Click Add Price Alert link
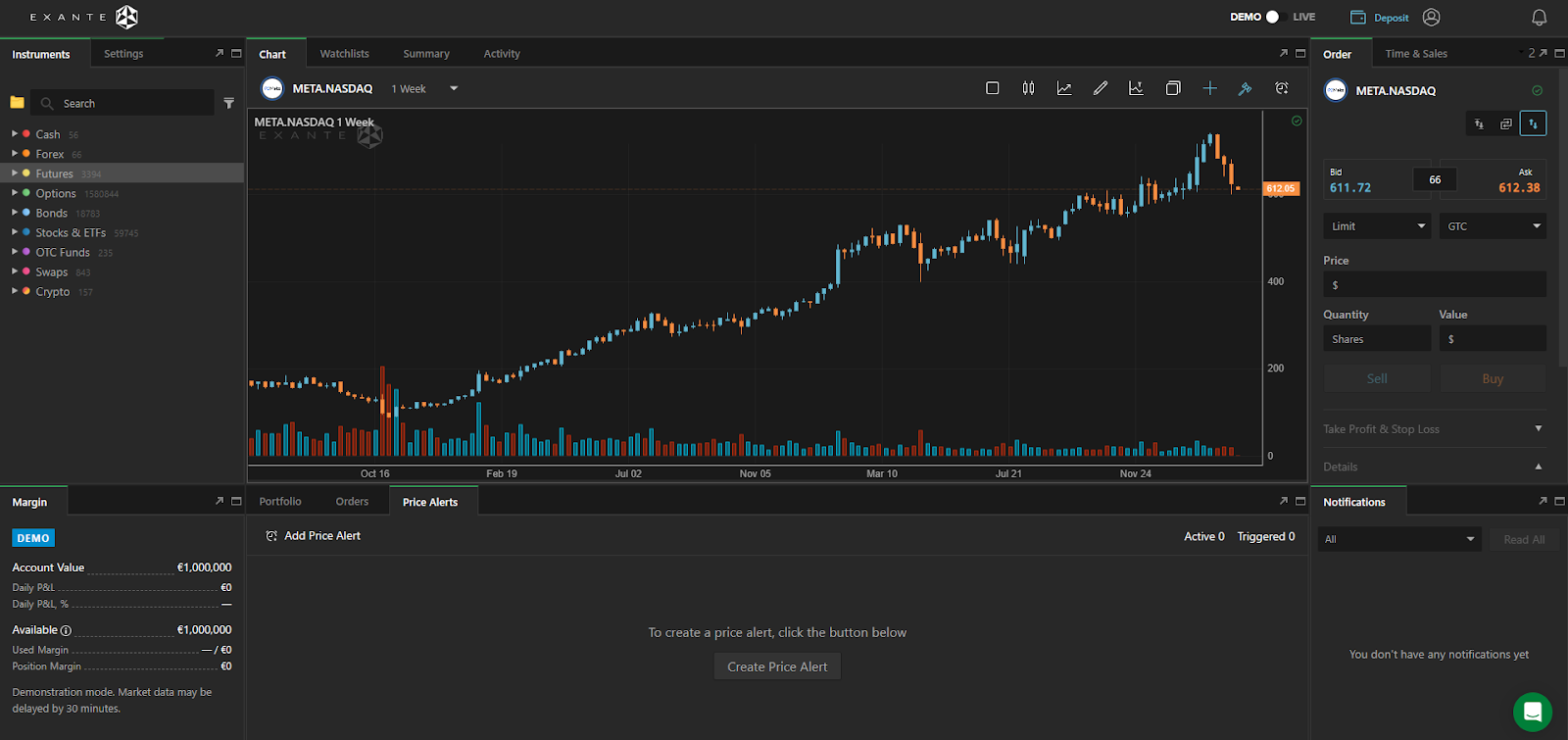Screen dimensions: 1568x740 (322, 536)
